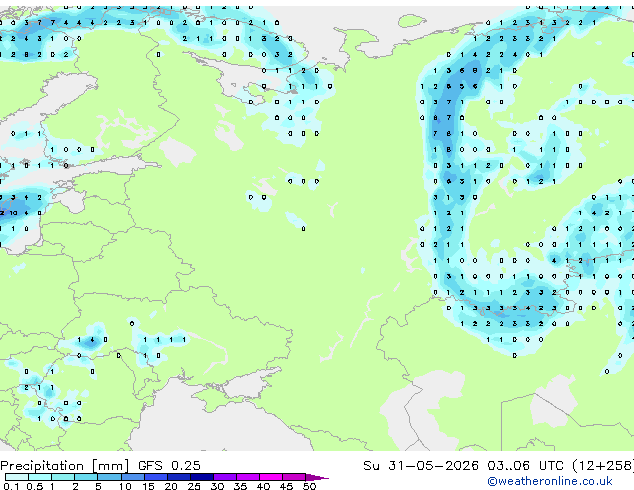Click the '50' legend scale label
The image size is (634, 490).
coord(309,486)
